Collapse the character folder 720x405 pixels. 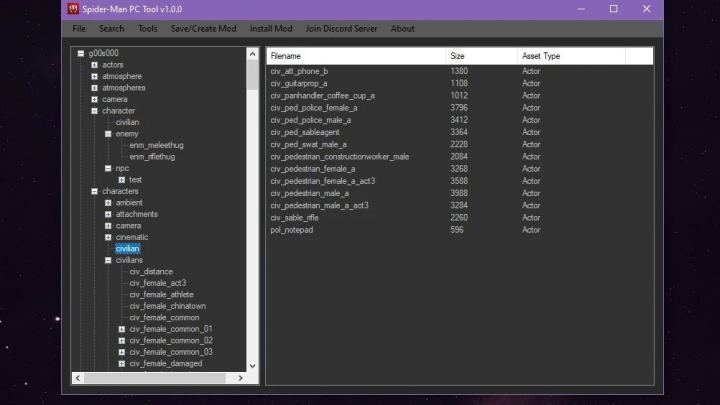[95, 111]
